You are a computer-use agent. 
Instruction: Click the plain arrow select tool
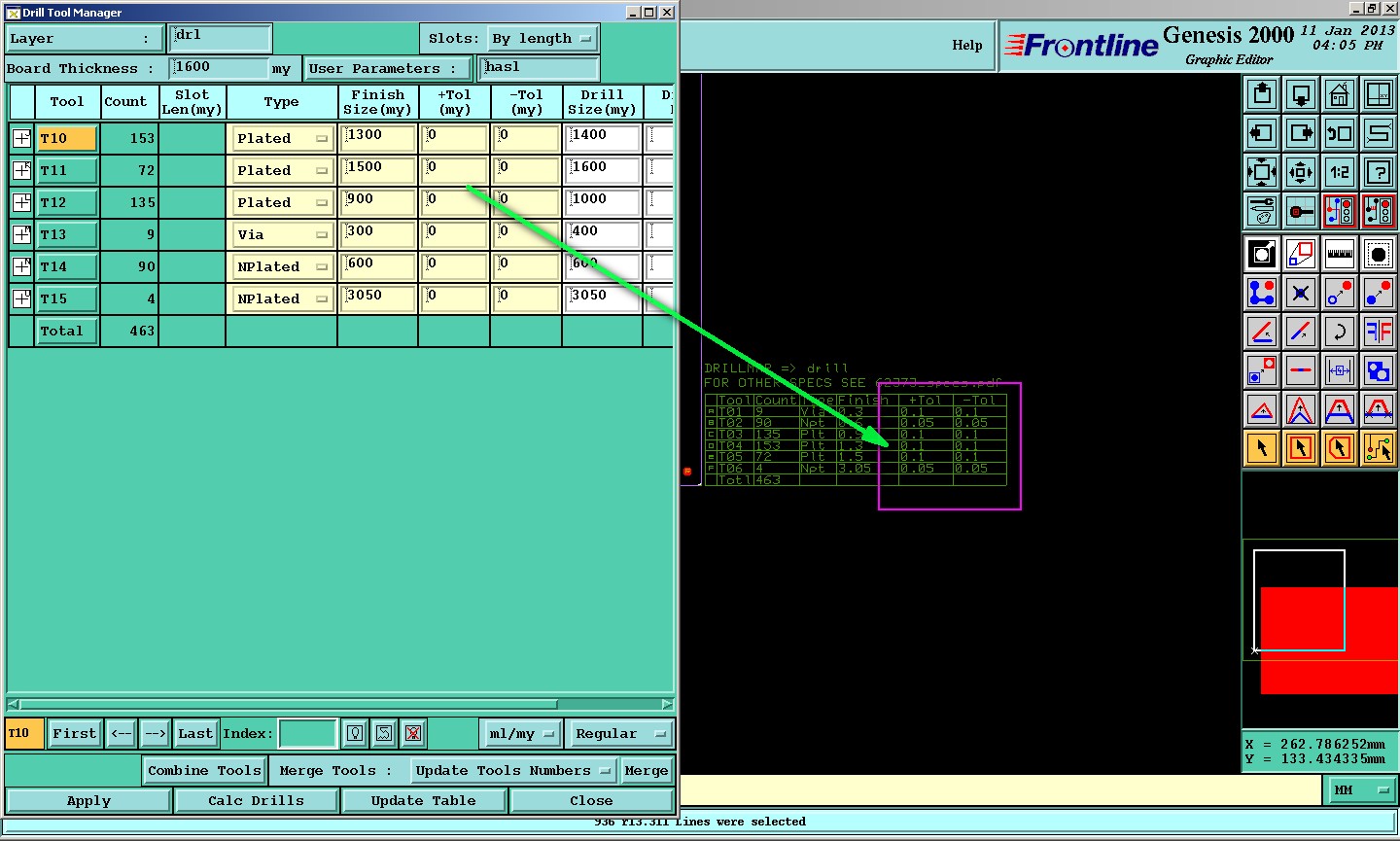[1262, 448]
